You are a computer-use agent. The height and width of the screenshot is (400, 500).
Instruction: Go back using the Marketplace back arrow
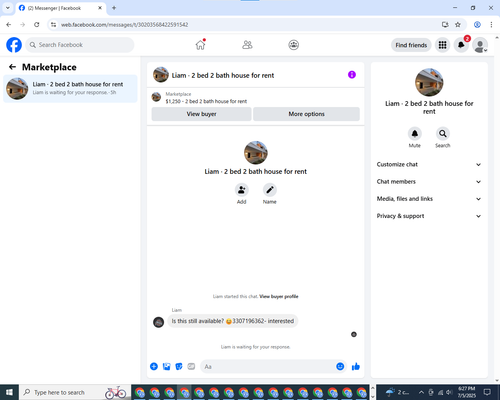coord(12,67)
